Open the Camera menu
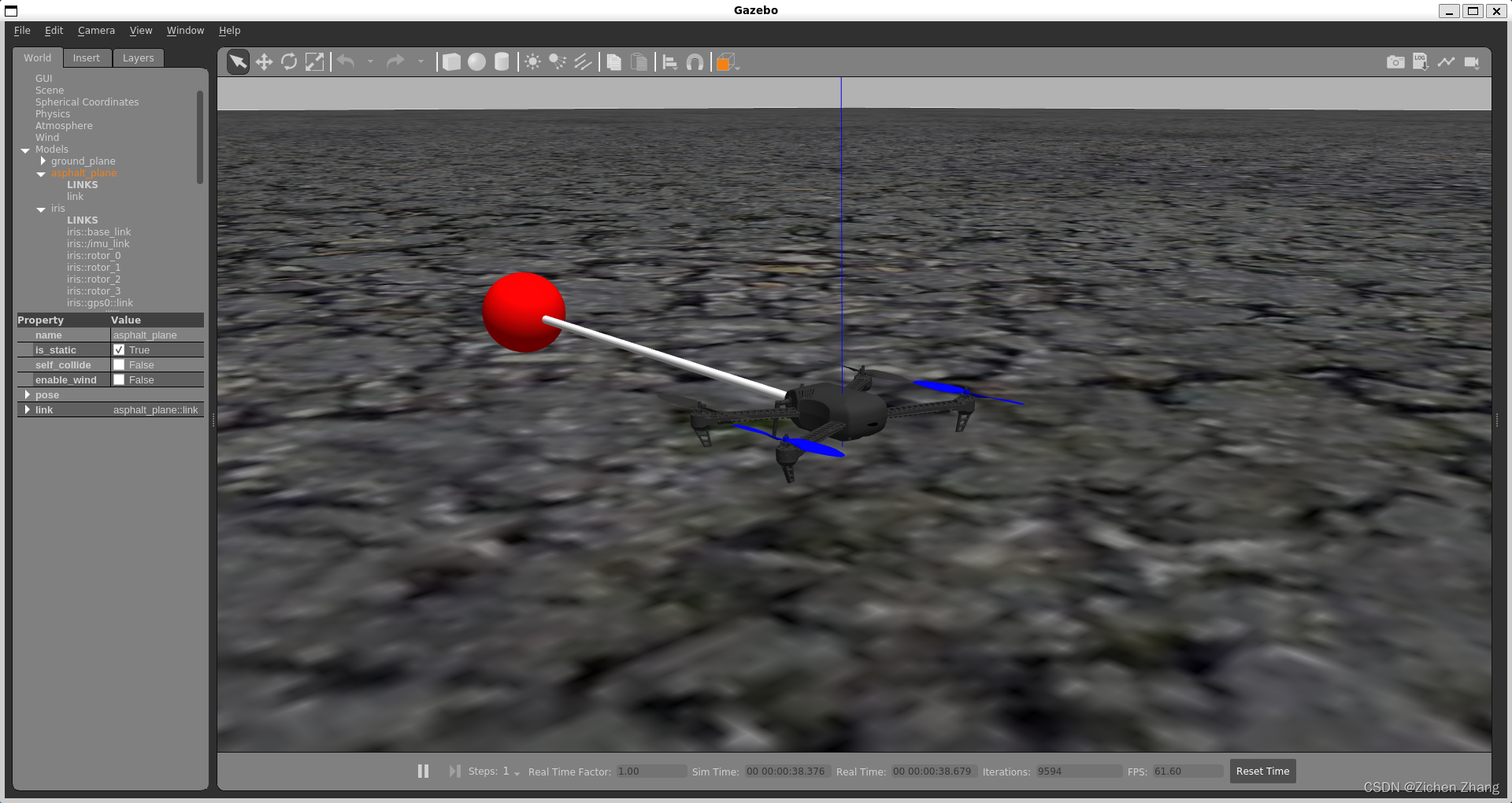This screenshot has height=803, width=1512. click(96, 31)
